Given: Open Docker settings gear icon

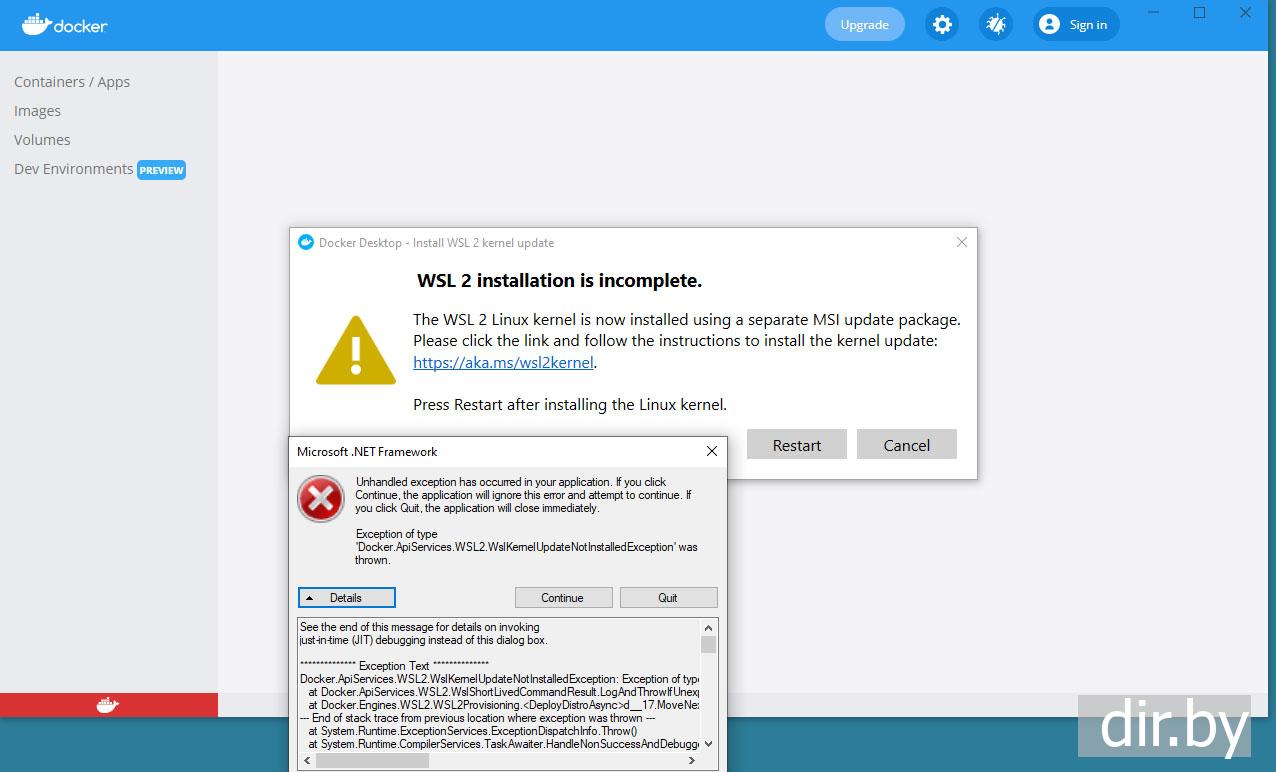Looking at the screenshot, I should click(941, 24).
